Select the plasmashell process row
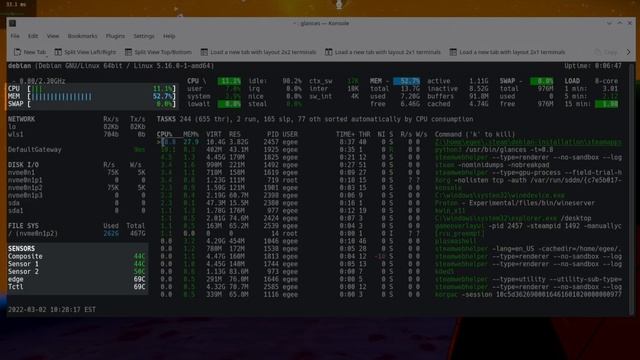640x360 pixels. point(389,241)
